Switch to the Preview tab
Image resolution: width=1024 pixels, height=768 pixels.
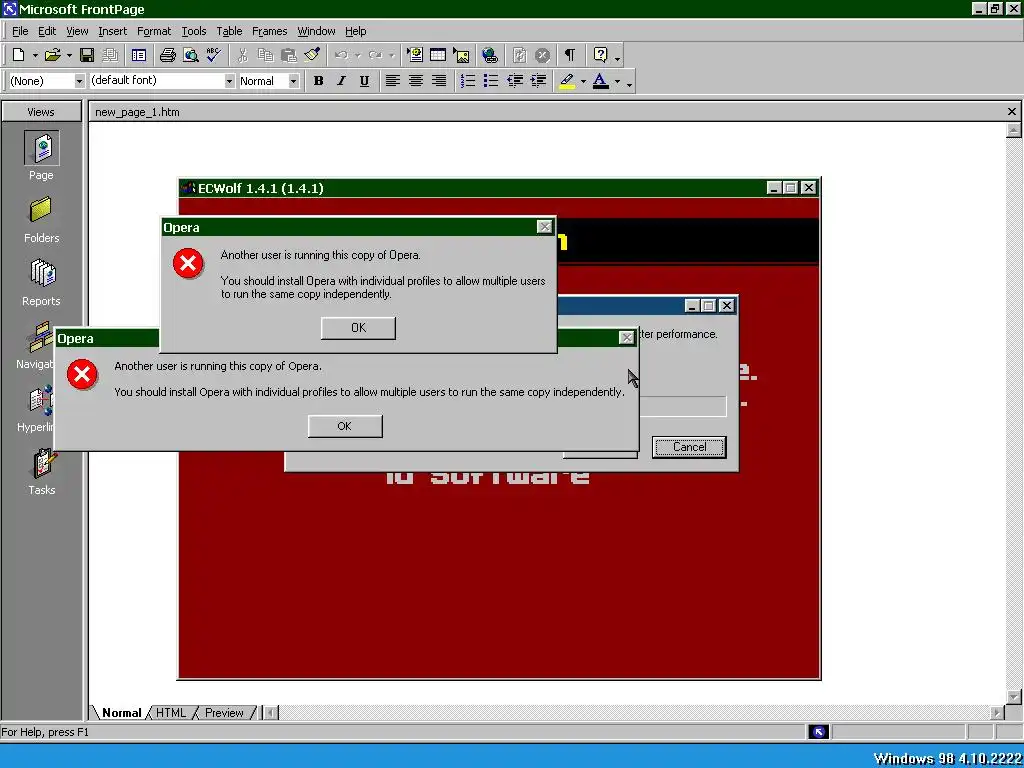point(224,712)
